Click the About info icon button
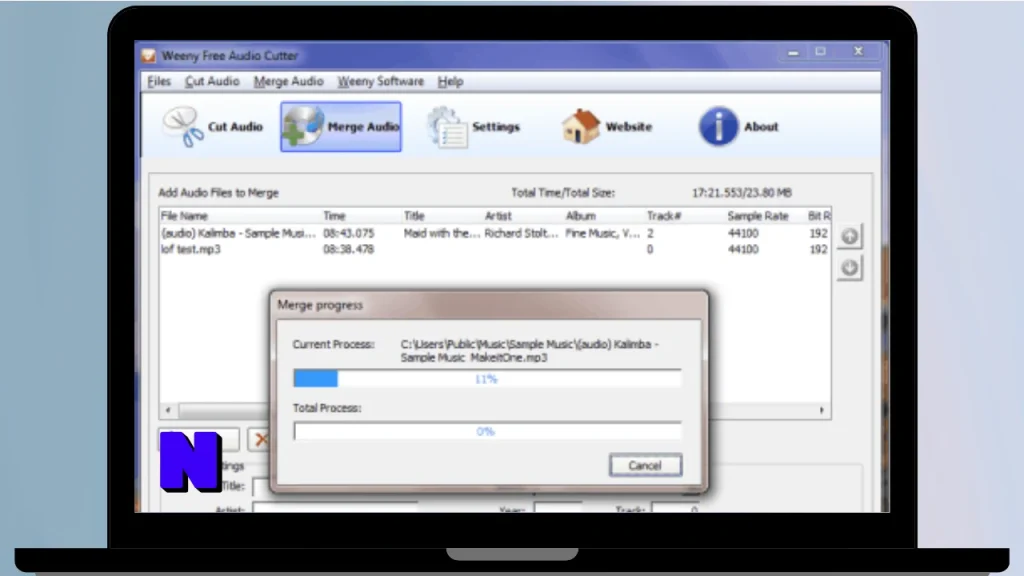 point(739,127)
